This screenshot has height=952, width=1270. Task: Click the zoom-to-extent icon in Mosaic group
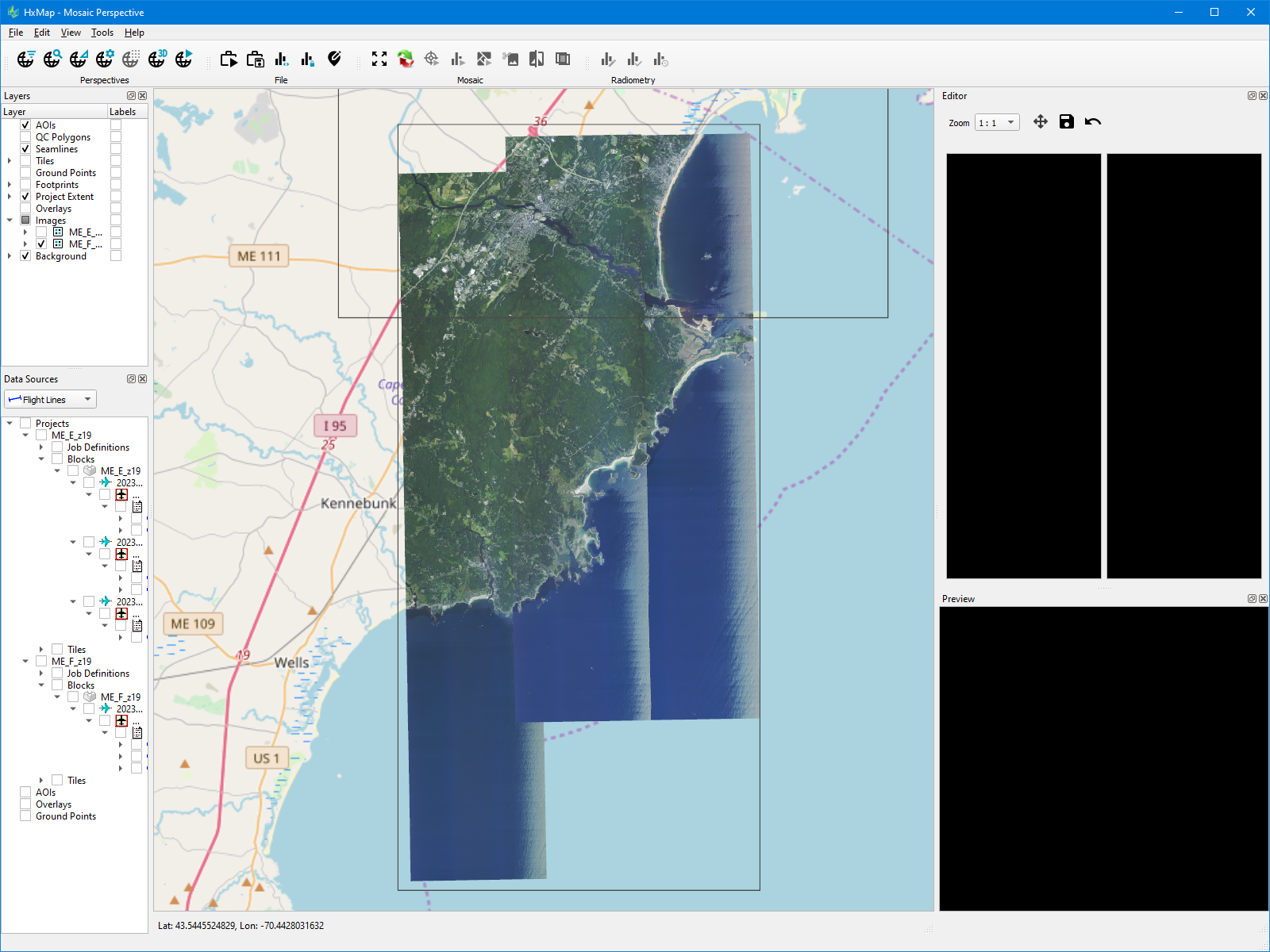click(x=379, y=59)
